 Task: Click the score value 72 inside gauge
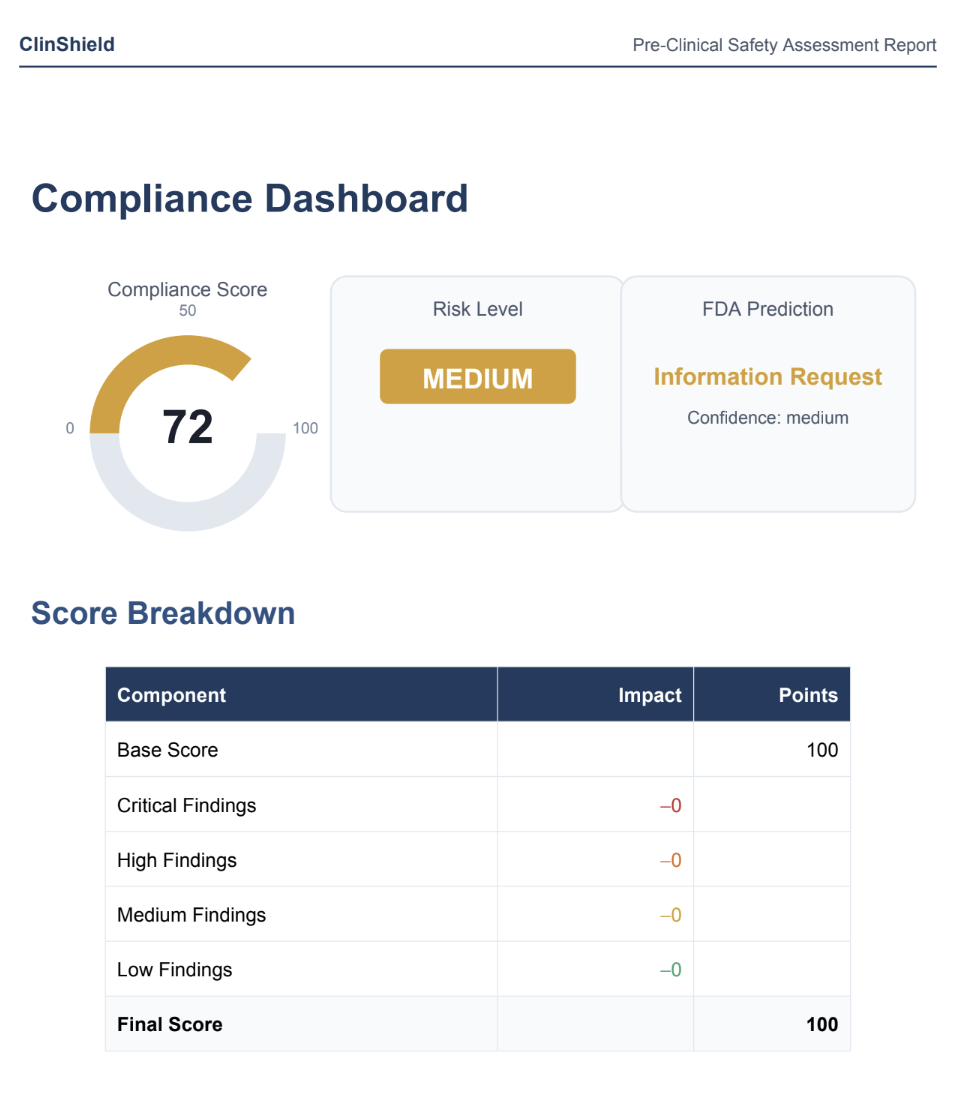coord(188,428)
